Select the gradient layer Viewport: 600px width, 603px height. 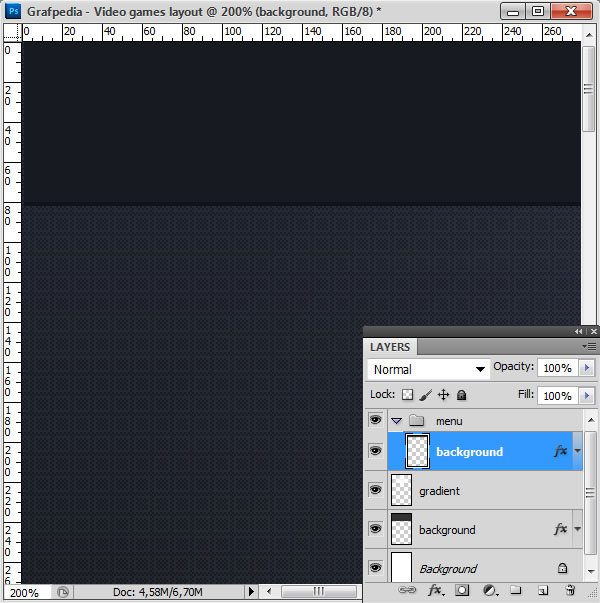tap(485, 490)
